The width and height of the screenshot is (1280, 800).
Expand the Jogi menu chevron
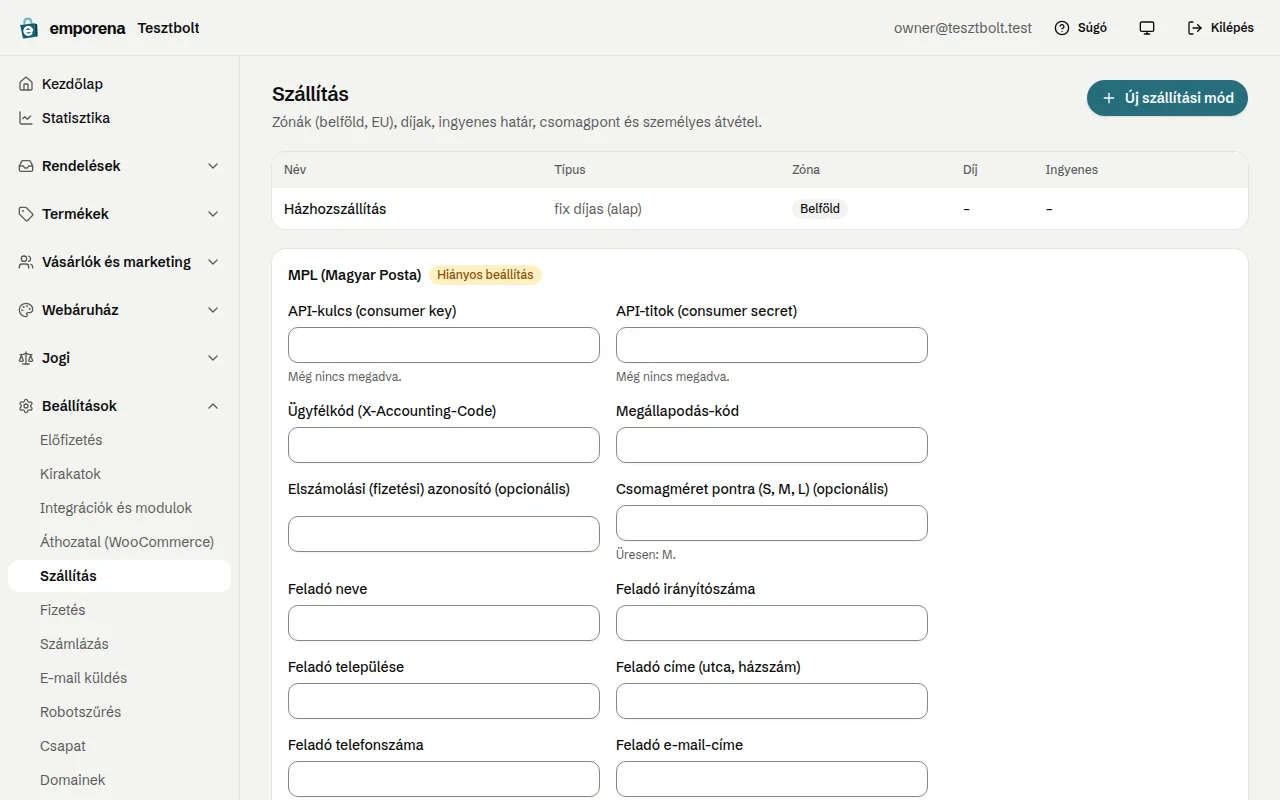213,358
